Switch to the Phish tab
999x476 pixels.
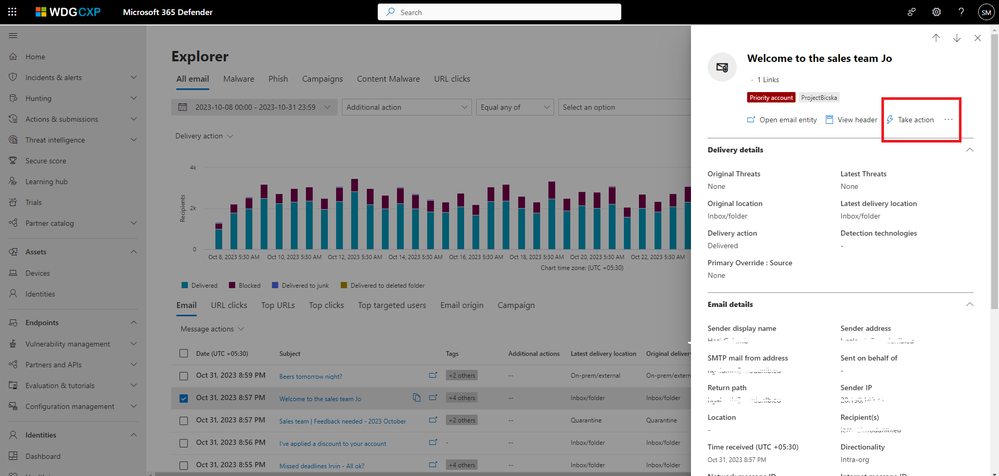click(x=278, y=79)
